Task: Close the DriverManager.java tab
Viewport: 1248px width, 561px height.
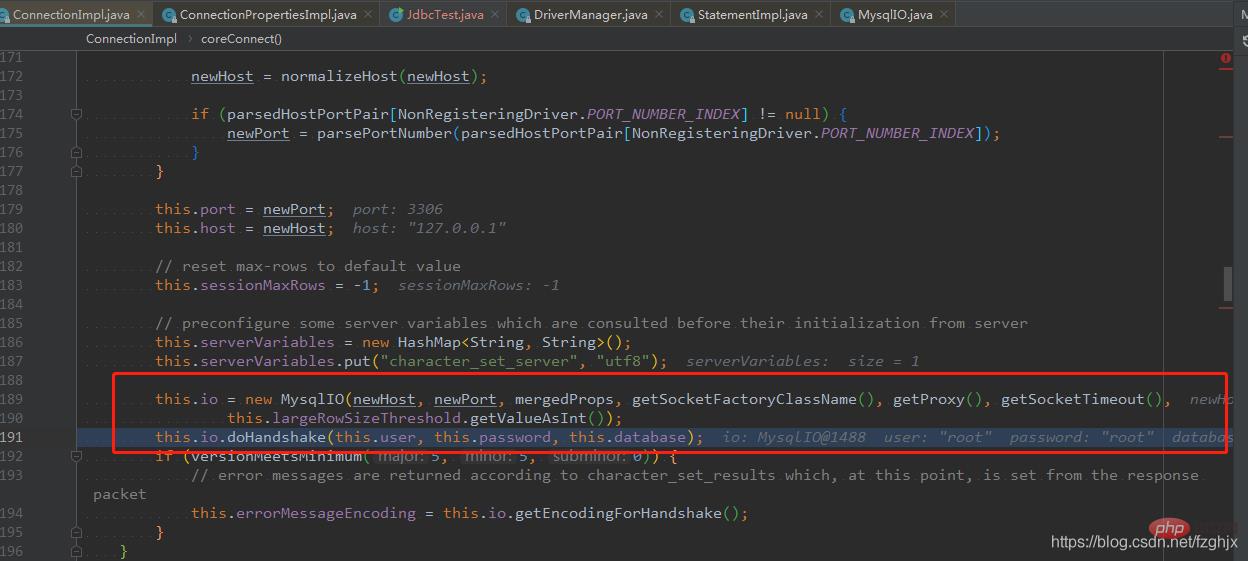Action: [x=658, y=15]
